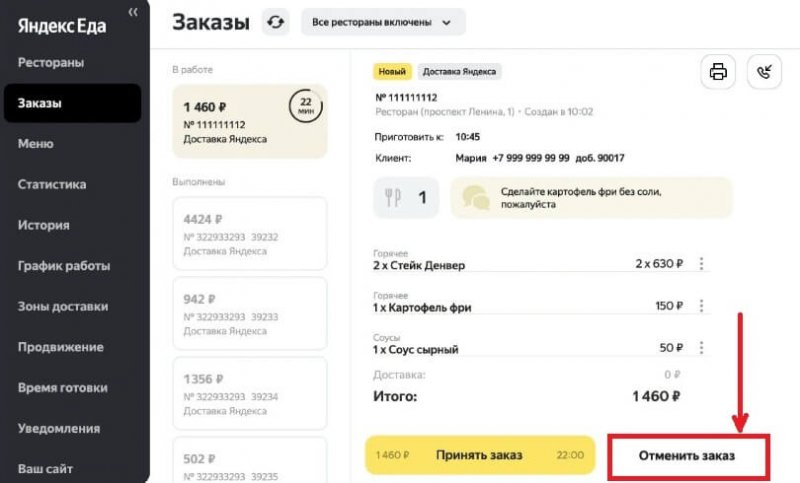Open История in the sidebar

44,225
